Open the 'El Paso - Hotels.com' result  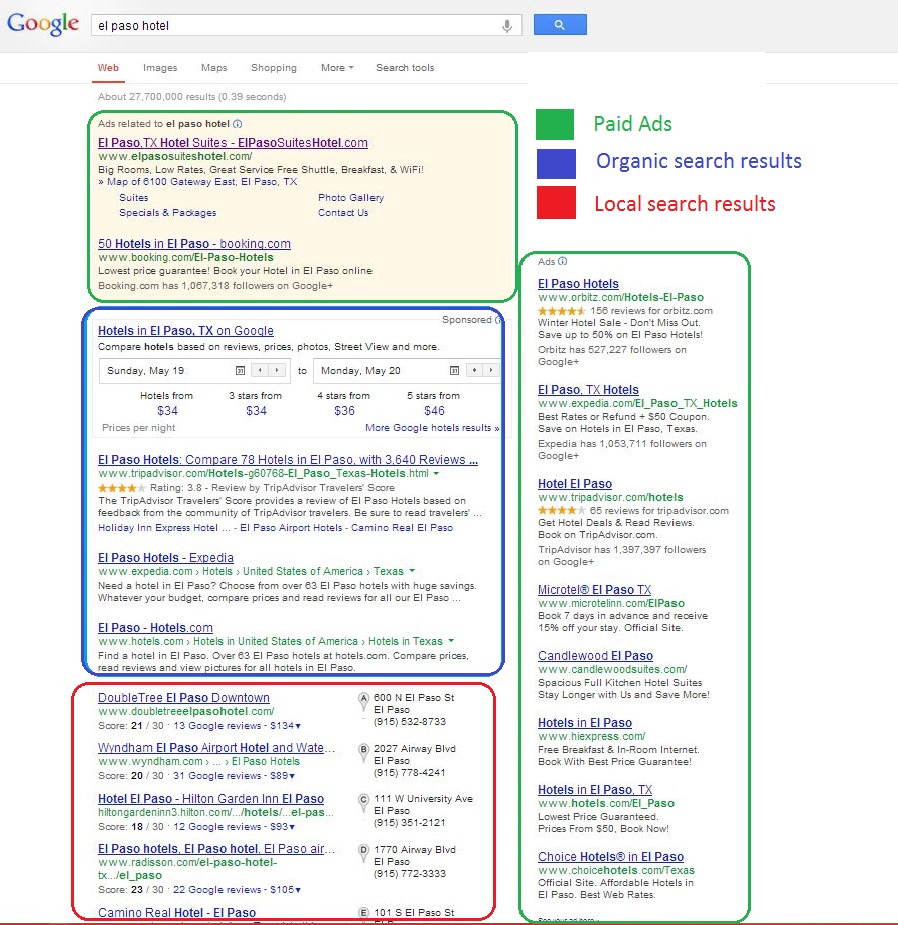pos(155,628)
